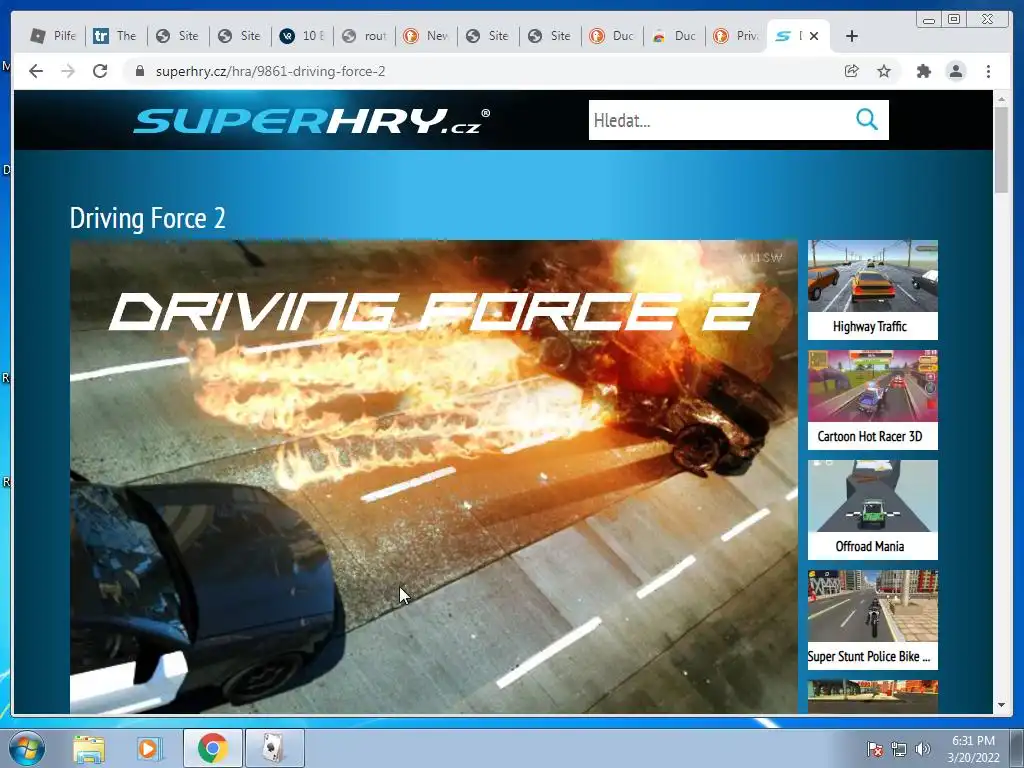Viewport: 1024px width, 768px height.
Task: Click the volume speaker tray icon
Action: click(922, 749)
